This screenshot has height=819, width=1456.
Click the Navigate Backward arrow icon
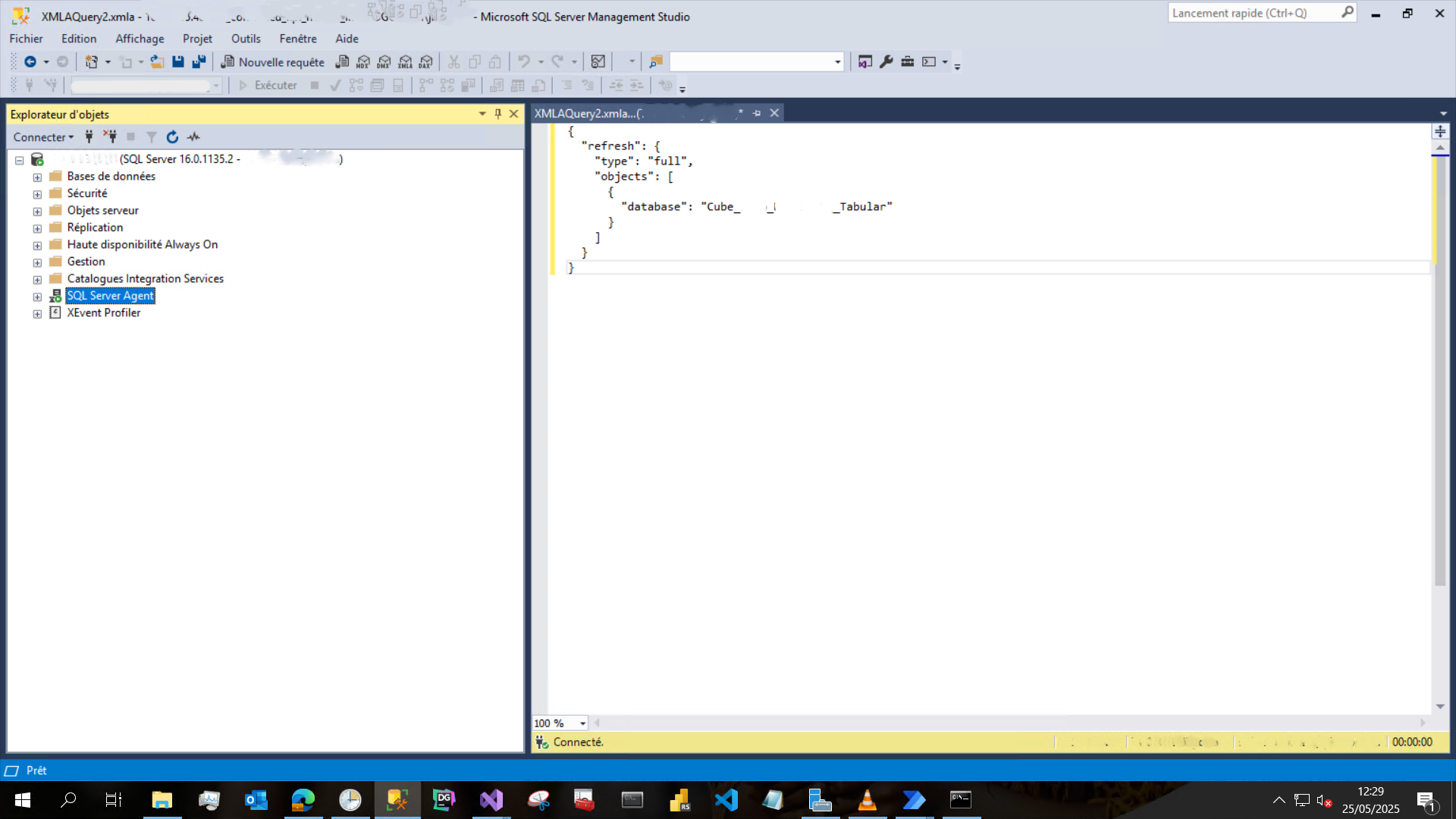point(30,62)
